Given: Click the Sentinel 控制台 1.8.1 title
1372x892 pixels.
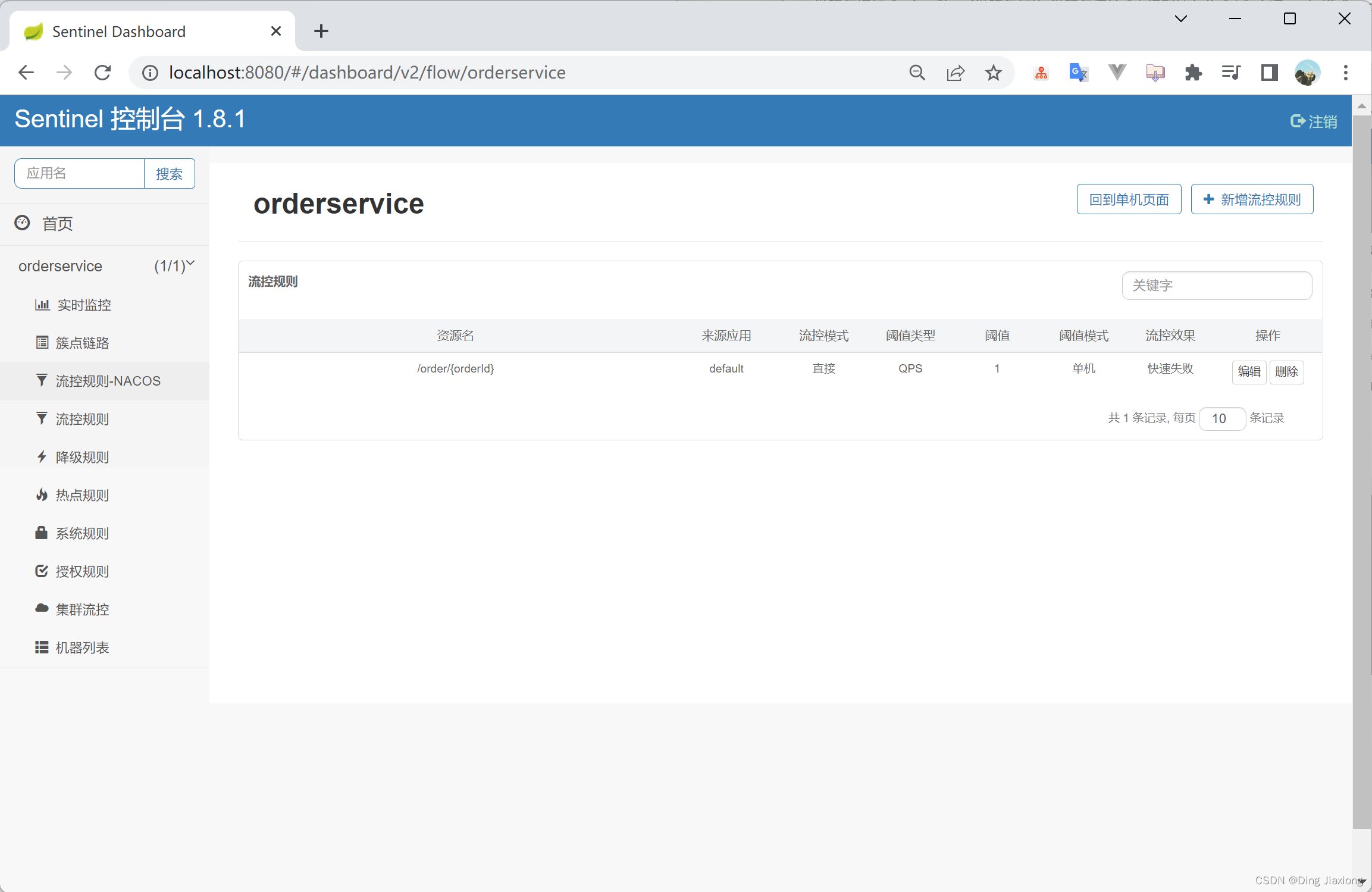Looking at the screenshot, I should tap(130, 119).
